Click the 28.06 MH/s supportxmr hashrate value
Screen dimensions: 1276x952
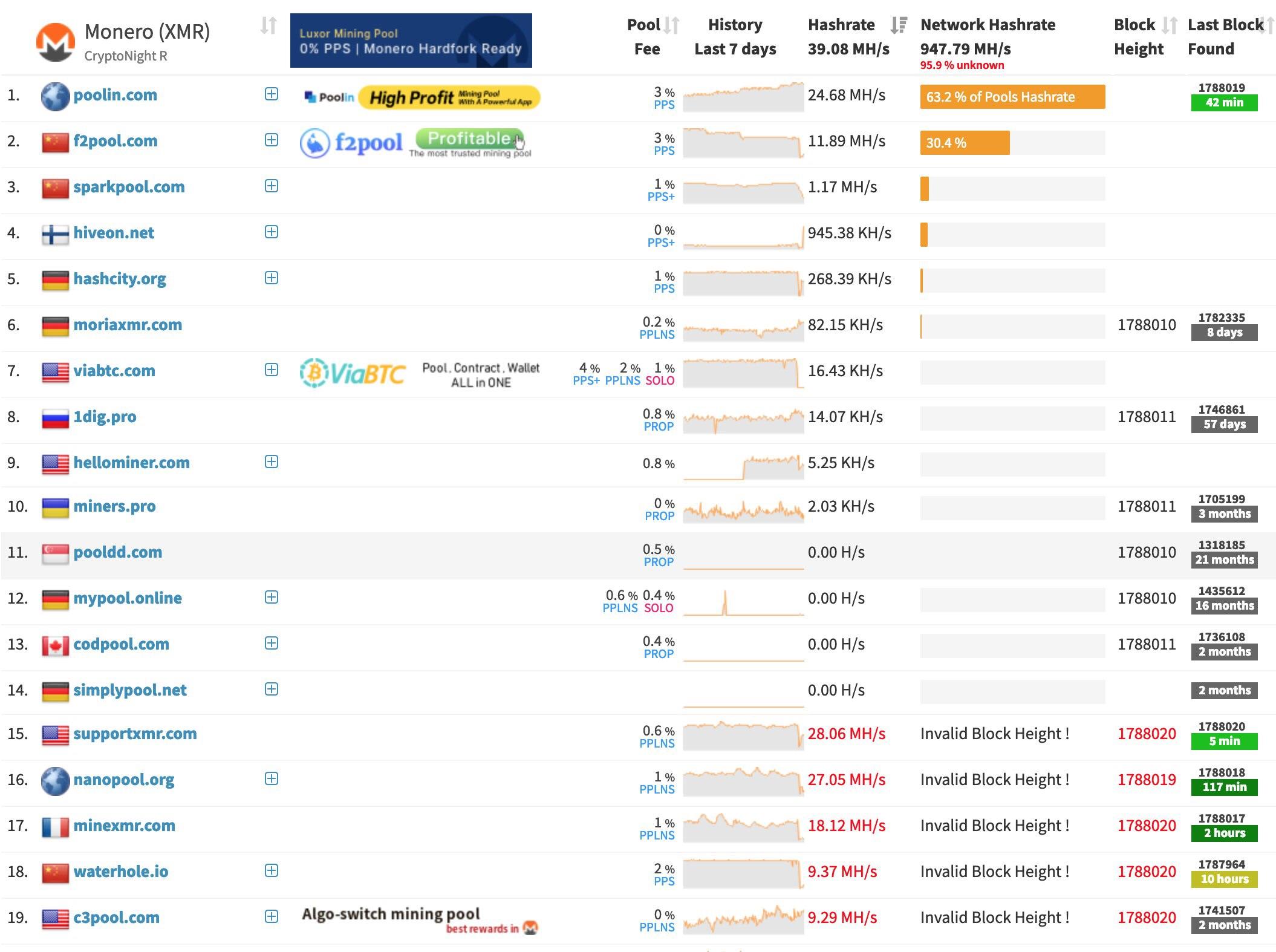pyautogui.click(x=847, y=734)
